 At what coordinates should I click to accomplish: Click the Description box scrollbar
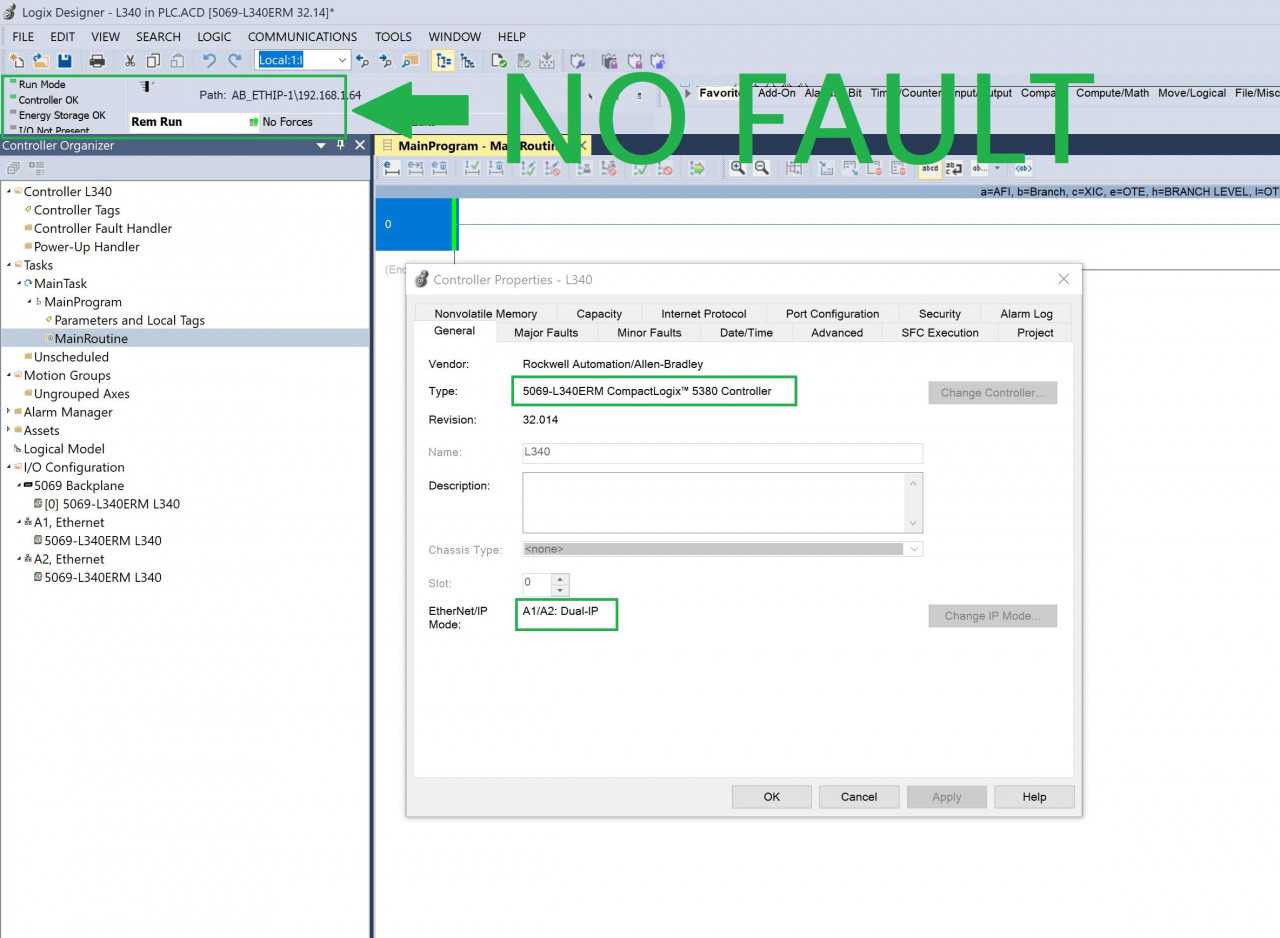(913, 503)
